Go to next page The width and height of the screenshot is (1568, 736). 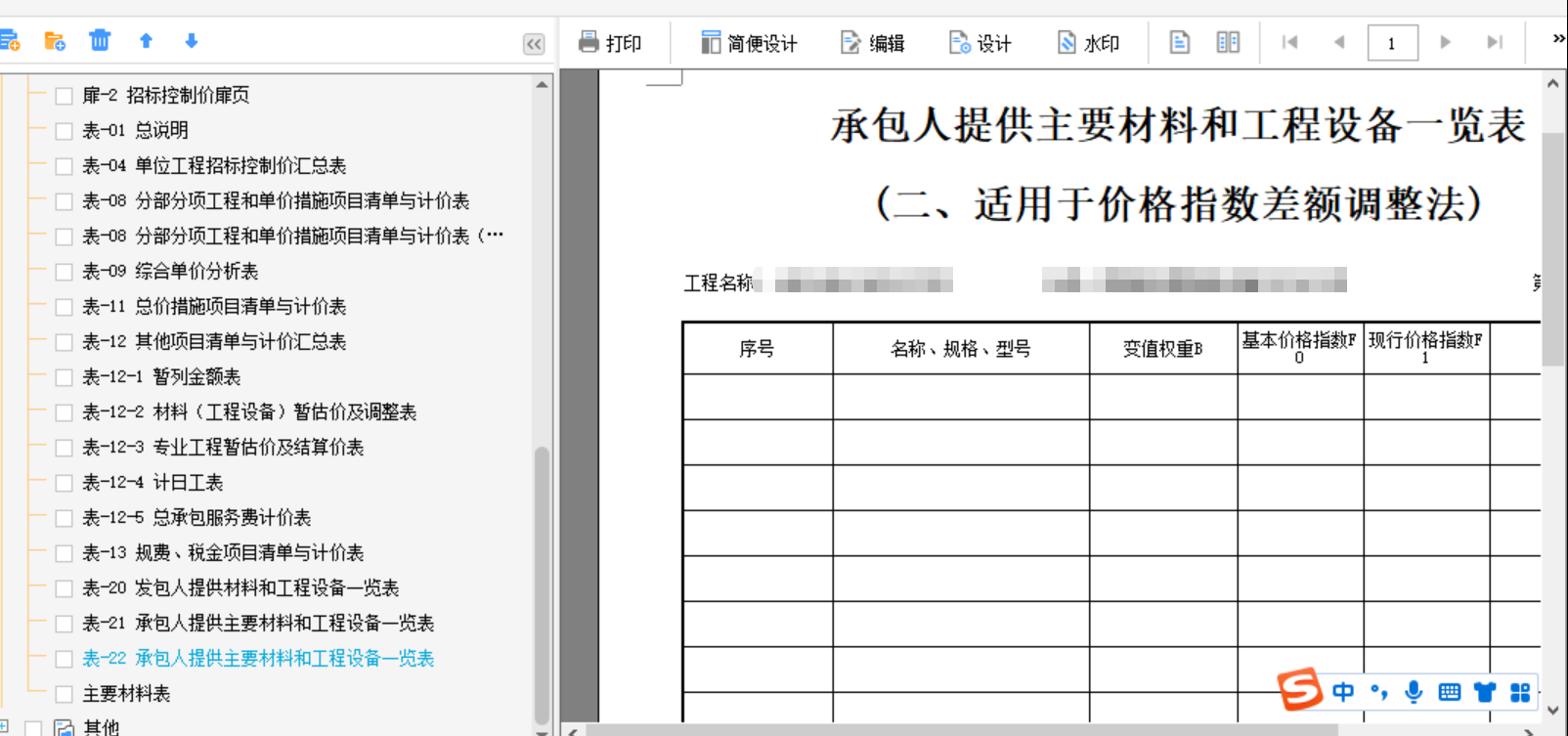[1445, 42]
